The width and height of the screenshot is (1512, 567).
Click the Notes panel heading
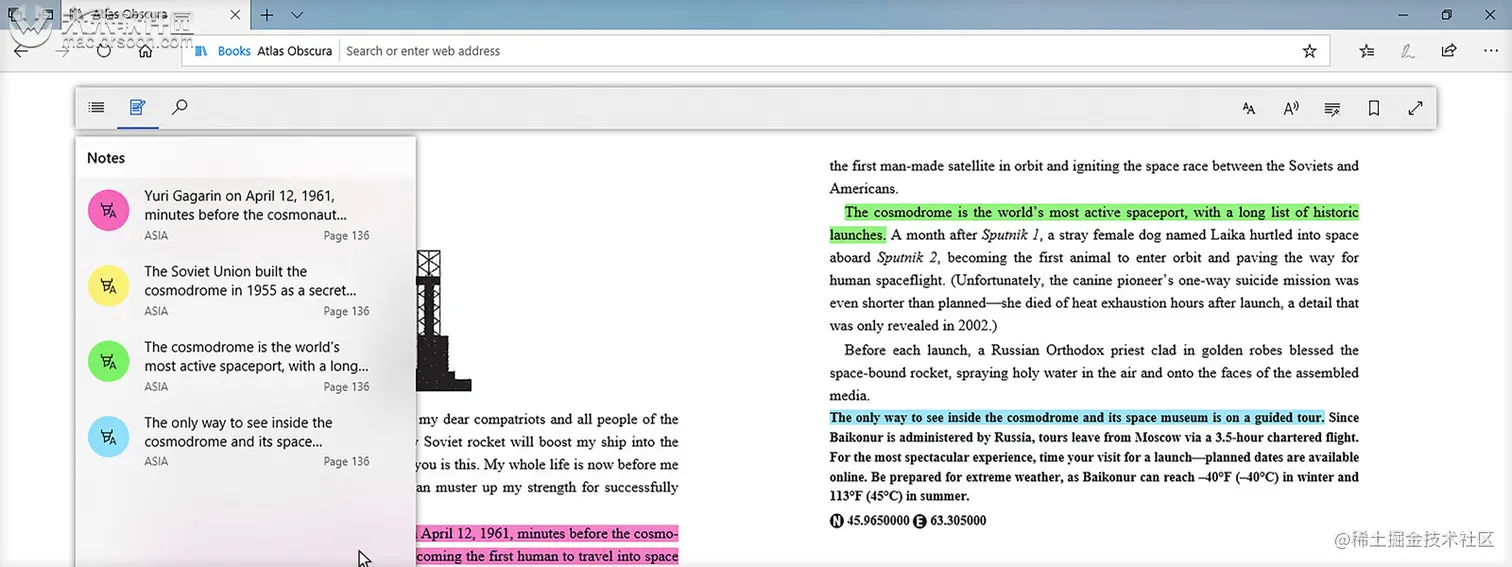click(x=106, y=158)
